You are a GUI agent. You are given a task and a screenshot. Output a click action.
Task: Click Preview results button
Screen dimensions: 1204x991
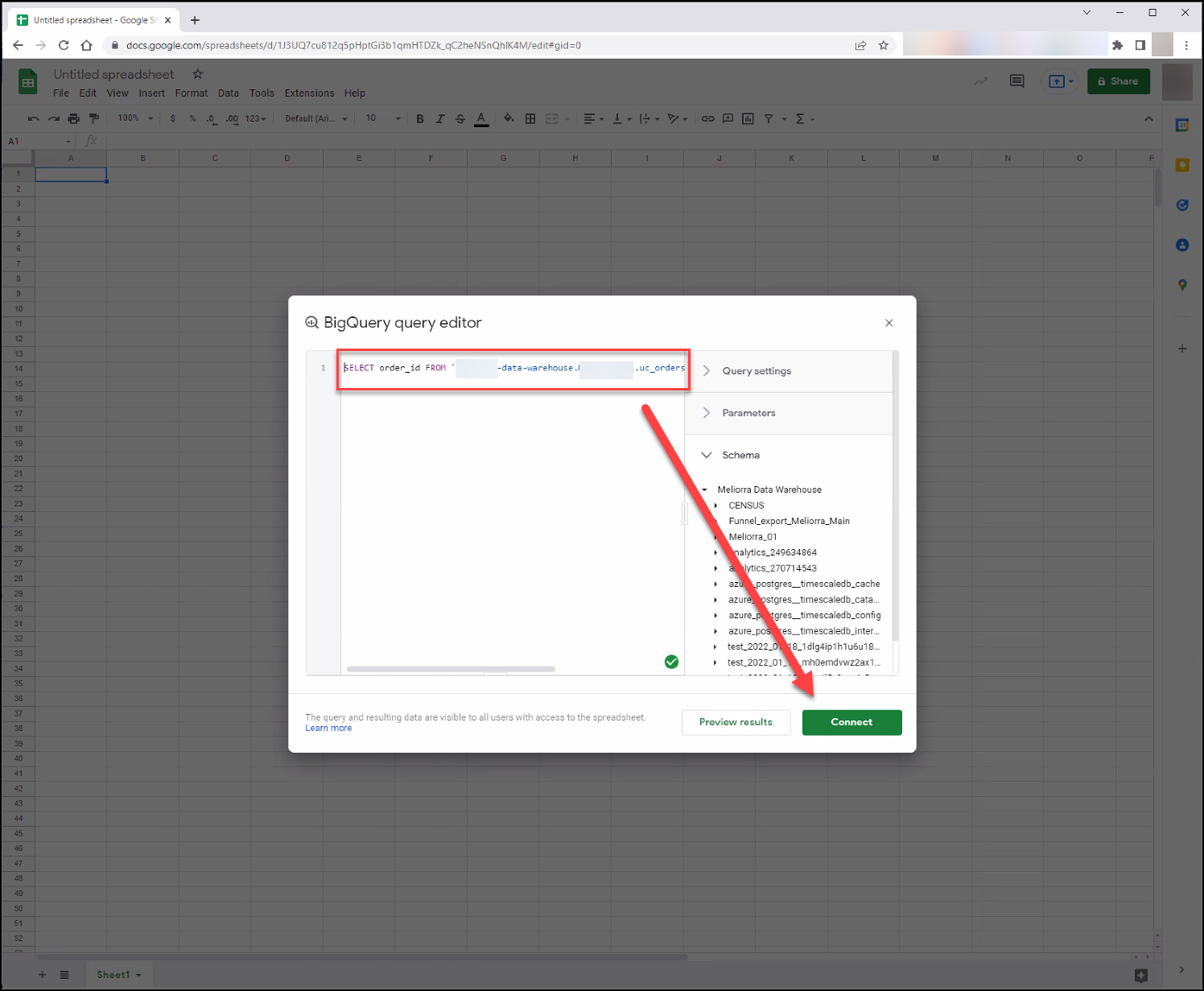click(736, 722)
